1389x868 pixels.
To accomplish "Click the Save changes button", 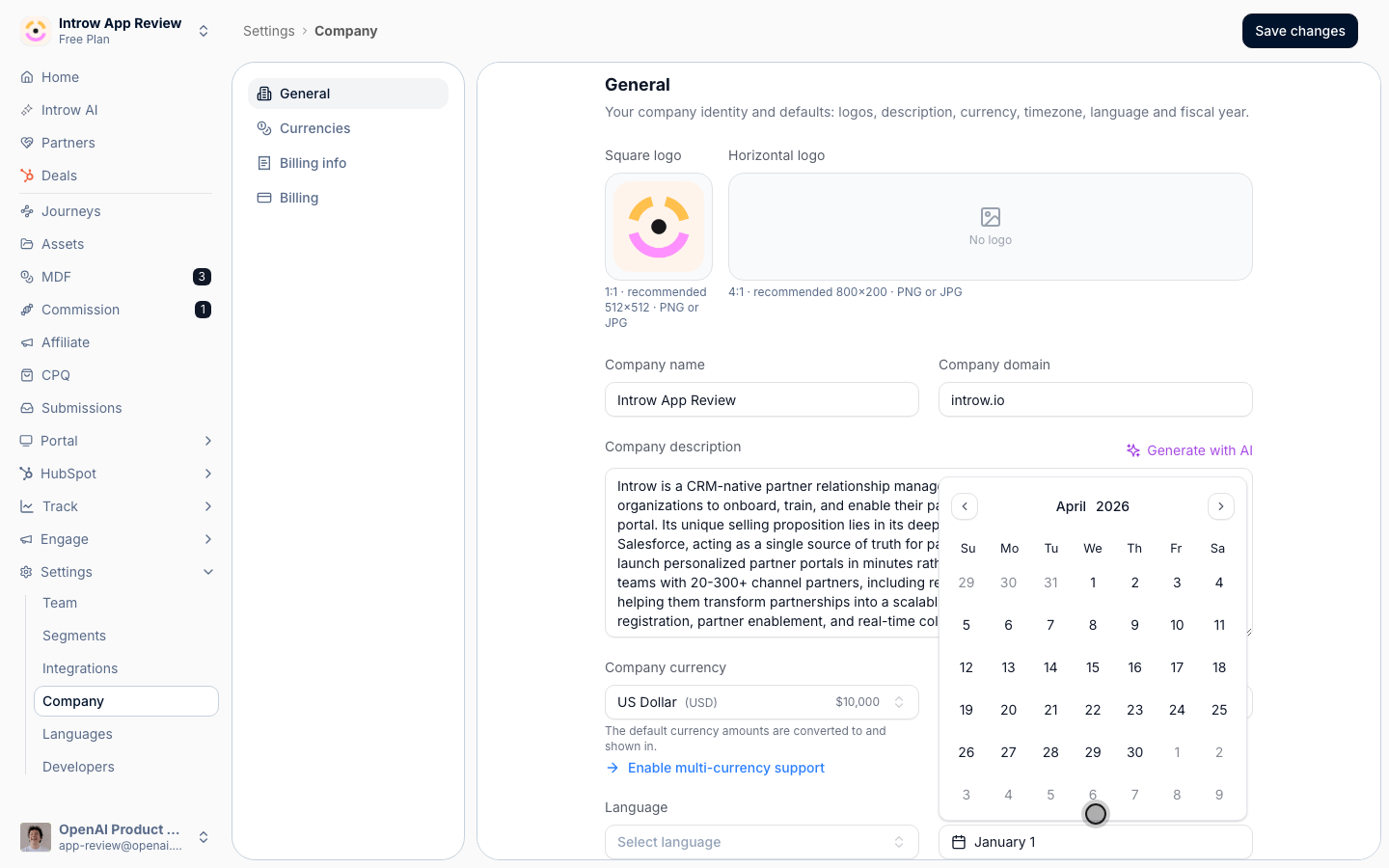I will 1300,31.
